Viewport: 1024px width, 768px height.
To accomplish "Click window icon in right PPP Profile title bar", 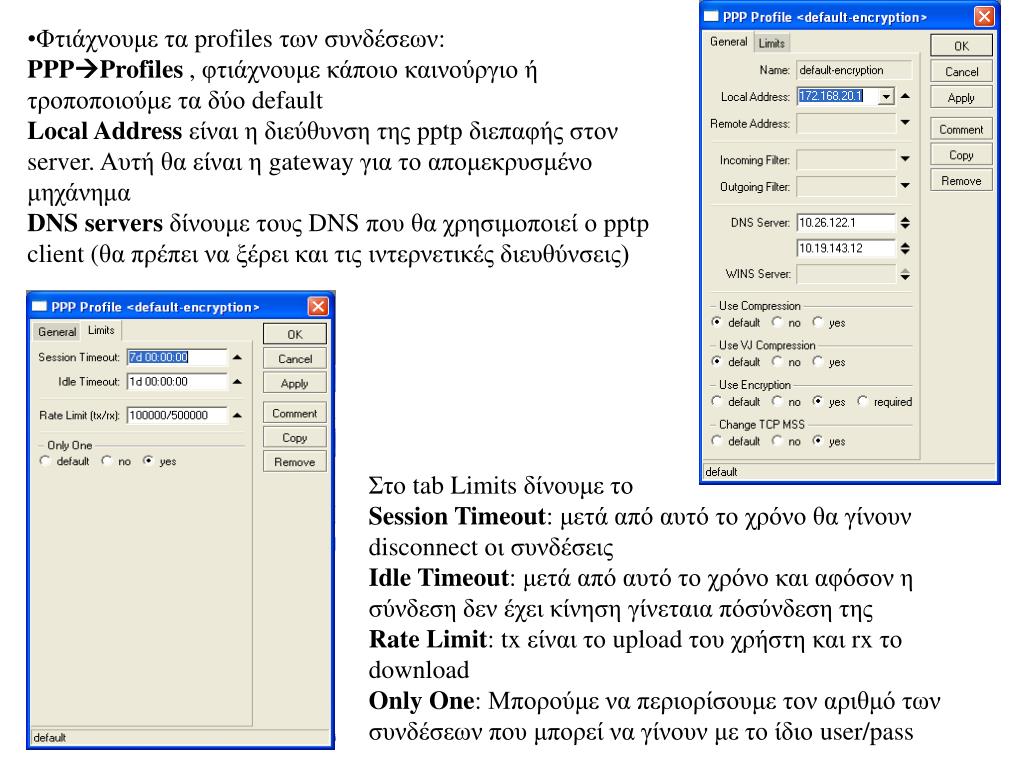I will [x=712, y=16].
